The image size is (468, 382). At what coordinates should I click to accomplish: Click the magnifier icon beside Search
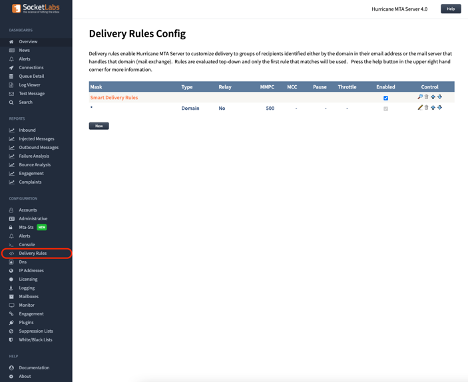(11, 102)
